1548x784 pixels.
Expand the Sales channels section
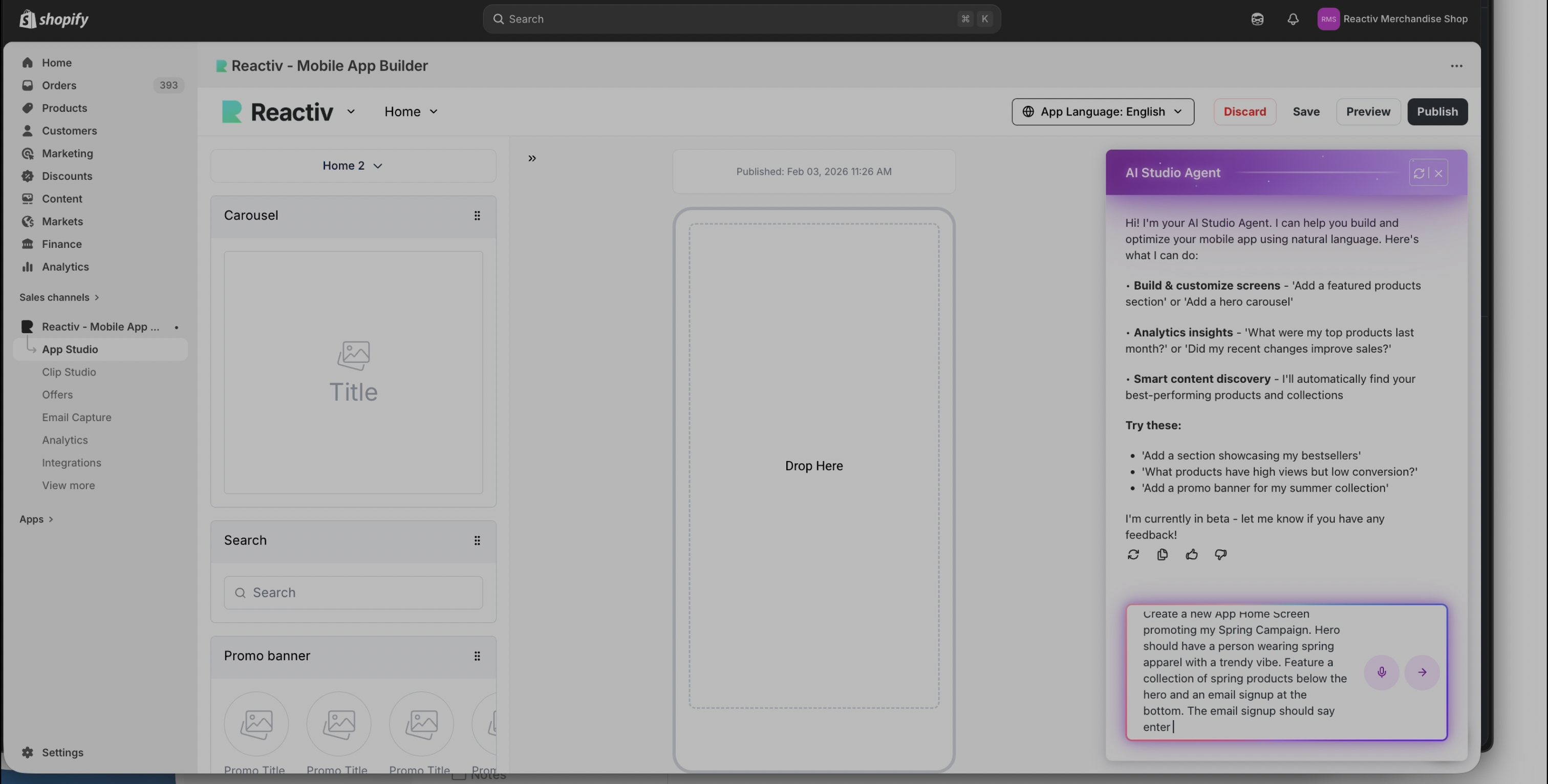59,297
